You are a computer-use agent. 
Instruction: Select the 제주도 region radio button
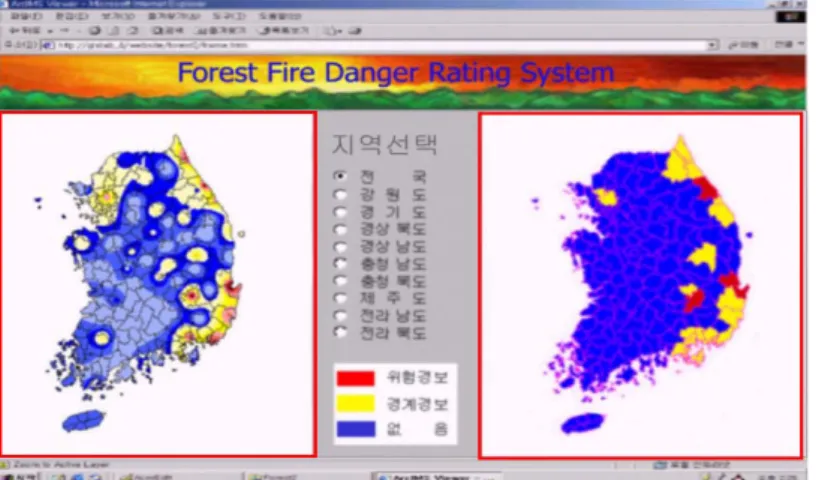(x=340, y=298)
